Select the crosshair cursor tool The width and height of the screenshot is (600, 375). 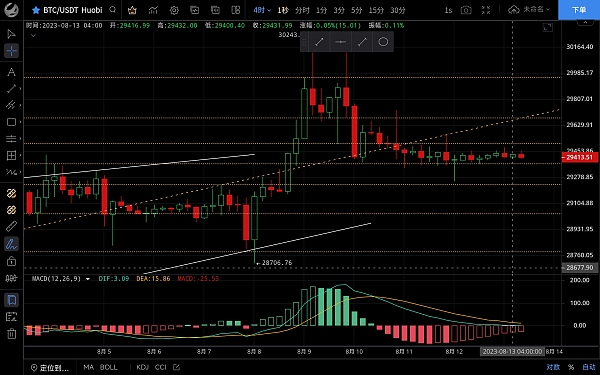click(x=11, y=51)
